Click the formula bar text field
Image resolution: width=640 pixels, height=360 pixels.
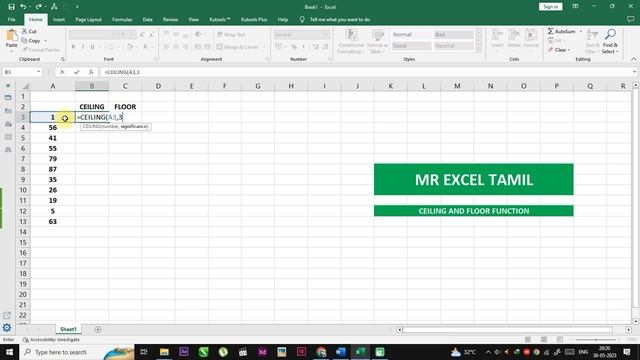366,72
